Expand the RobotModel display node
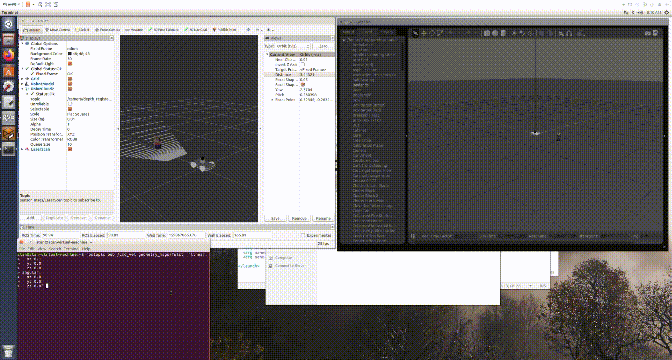672x360 pixels. click(x=22, y=84)
